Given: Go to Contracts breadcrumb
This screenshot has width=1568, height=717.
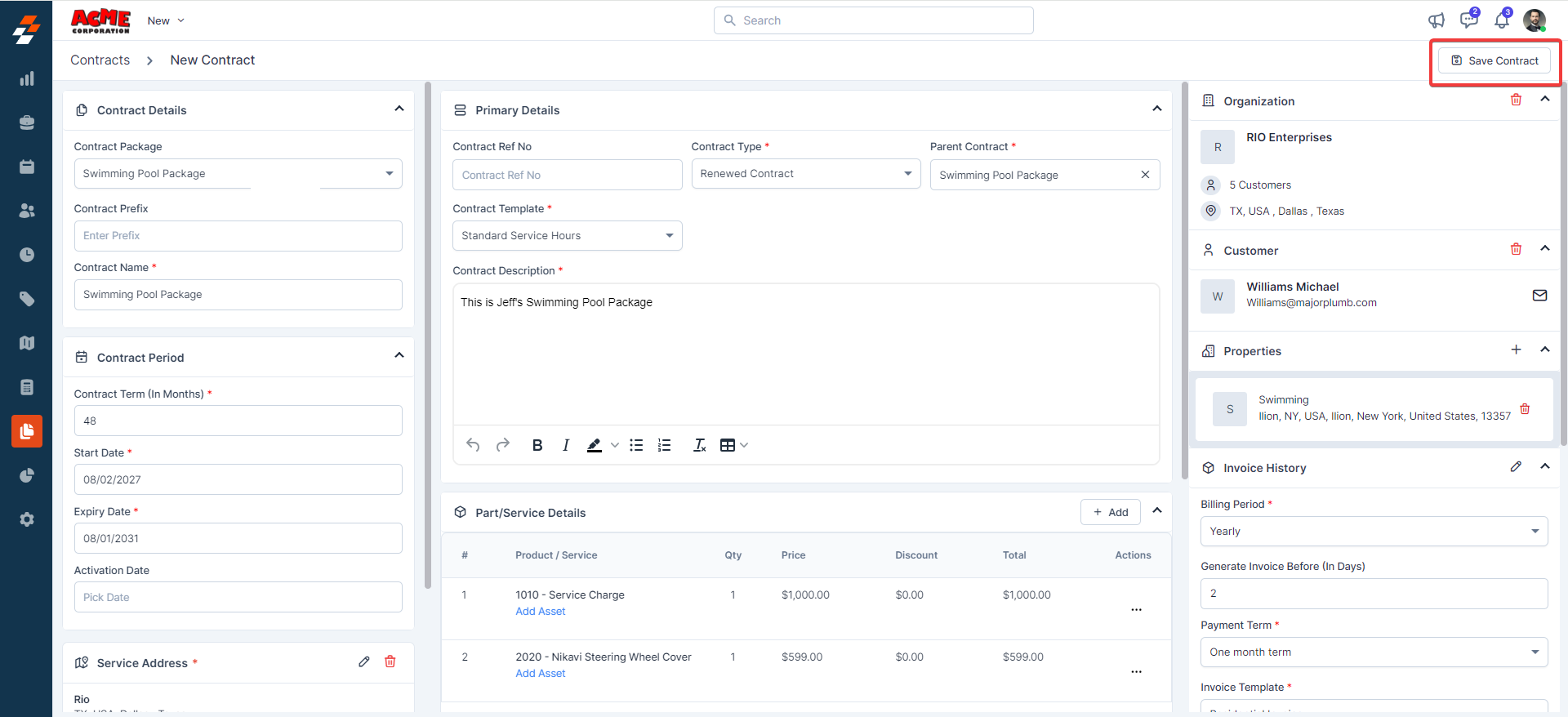Looking at the screenshot, I should point(100,60).
